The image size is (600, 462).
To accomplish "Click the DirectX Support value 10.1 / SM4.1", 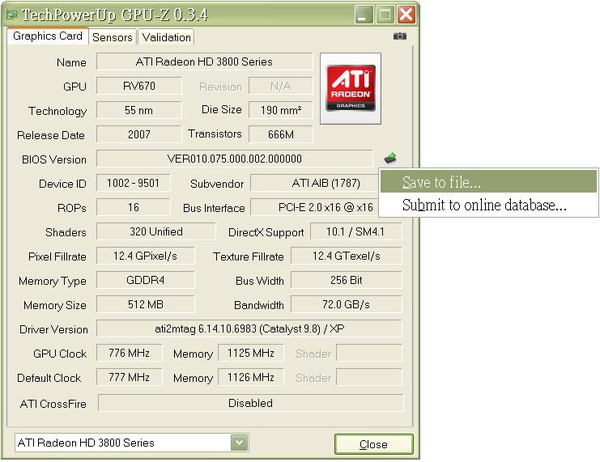I will point(356,232).
